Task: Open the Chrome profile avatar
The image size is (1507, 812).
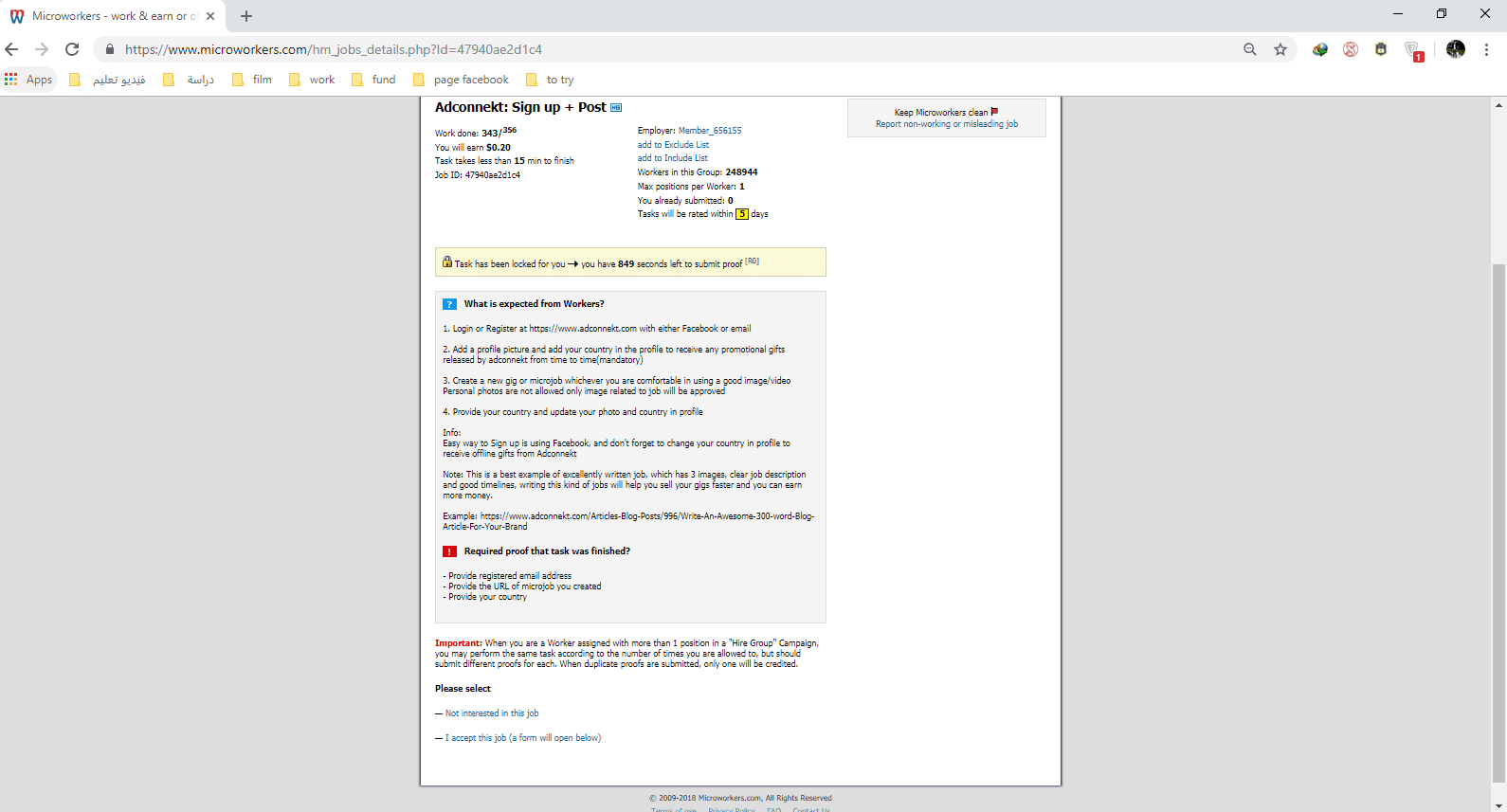Action: (1456, 49)
